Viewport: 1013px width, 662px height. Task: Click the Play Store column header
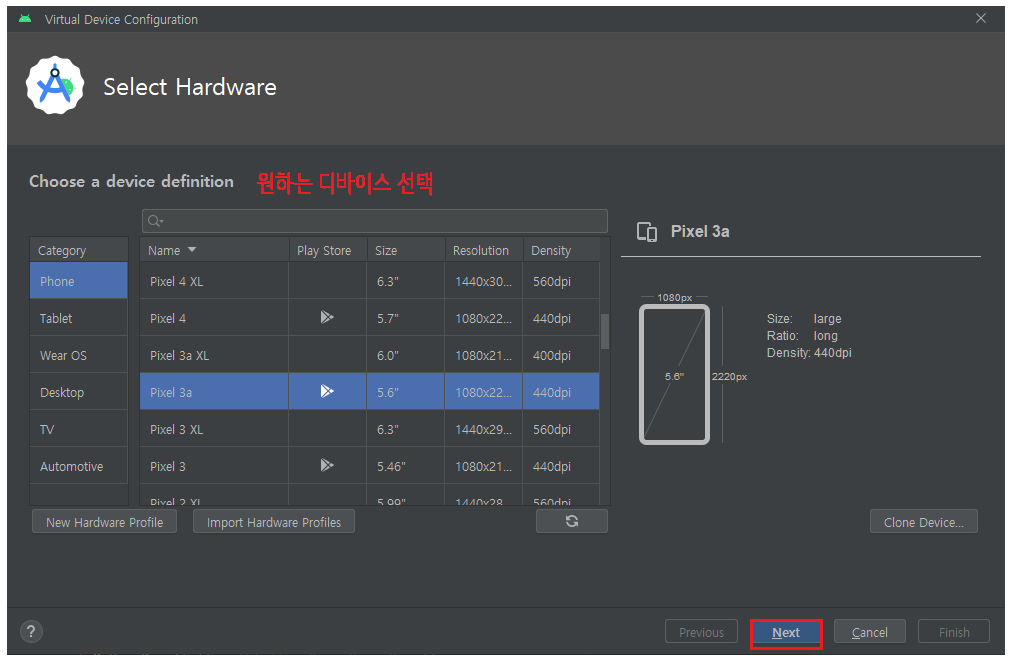[x=328, y=250]
